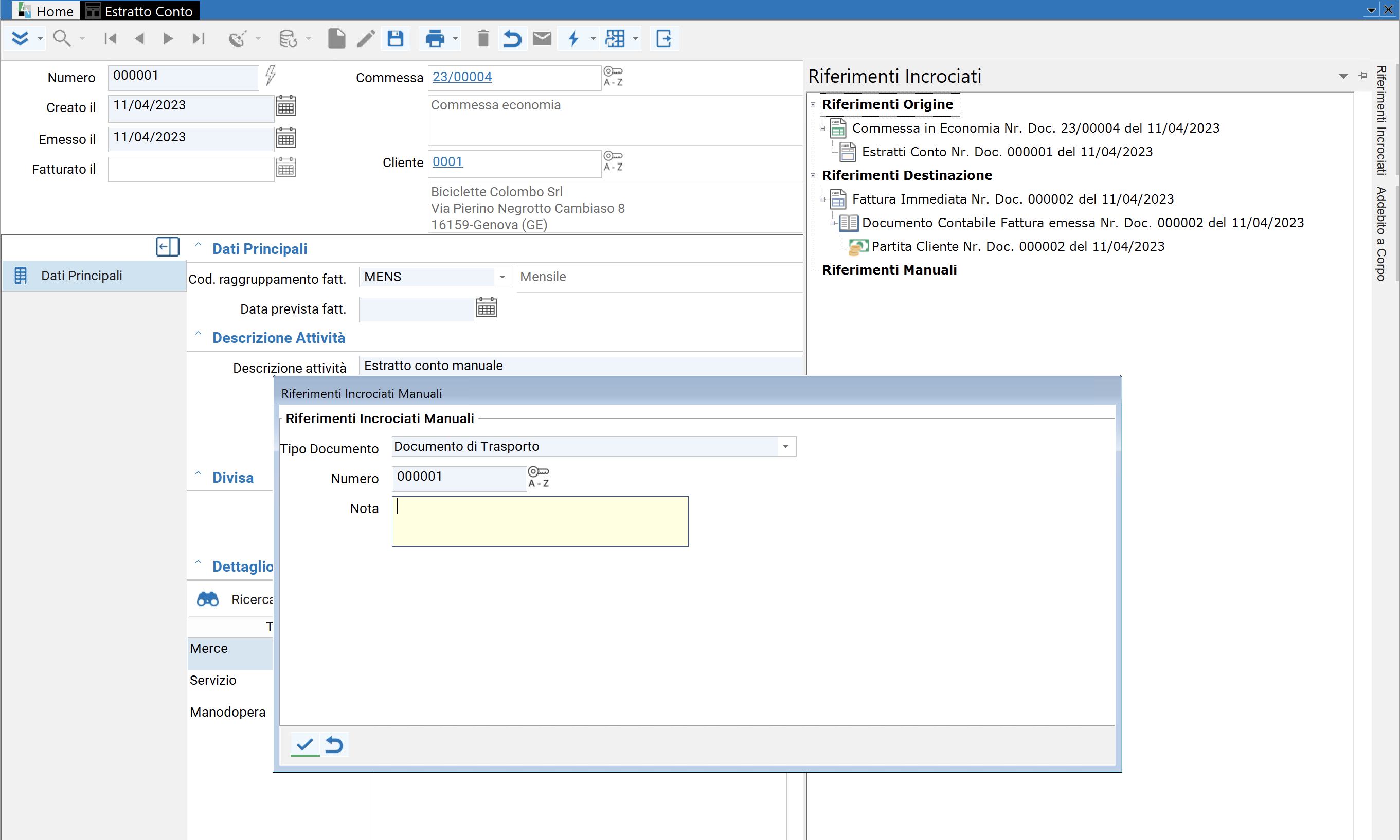This screenshot has width=1400, height=840.
Task: Open Cliente link 0001
Action: click(447, 162)
